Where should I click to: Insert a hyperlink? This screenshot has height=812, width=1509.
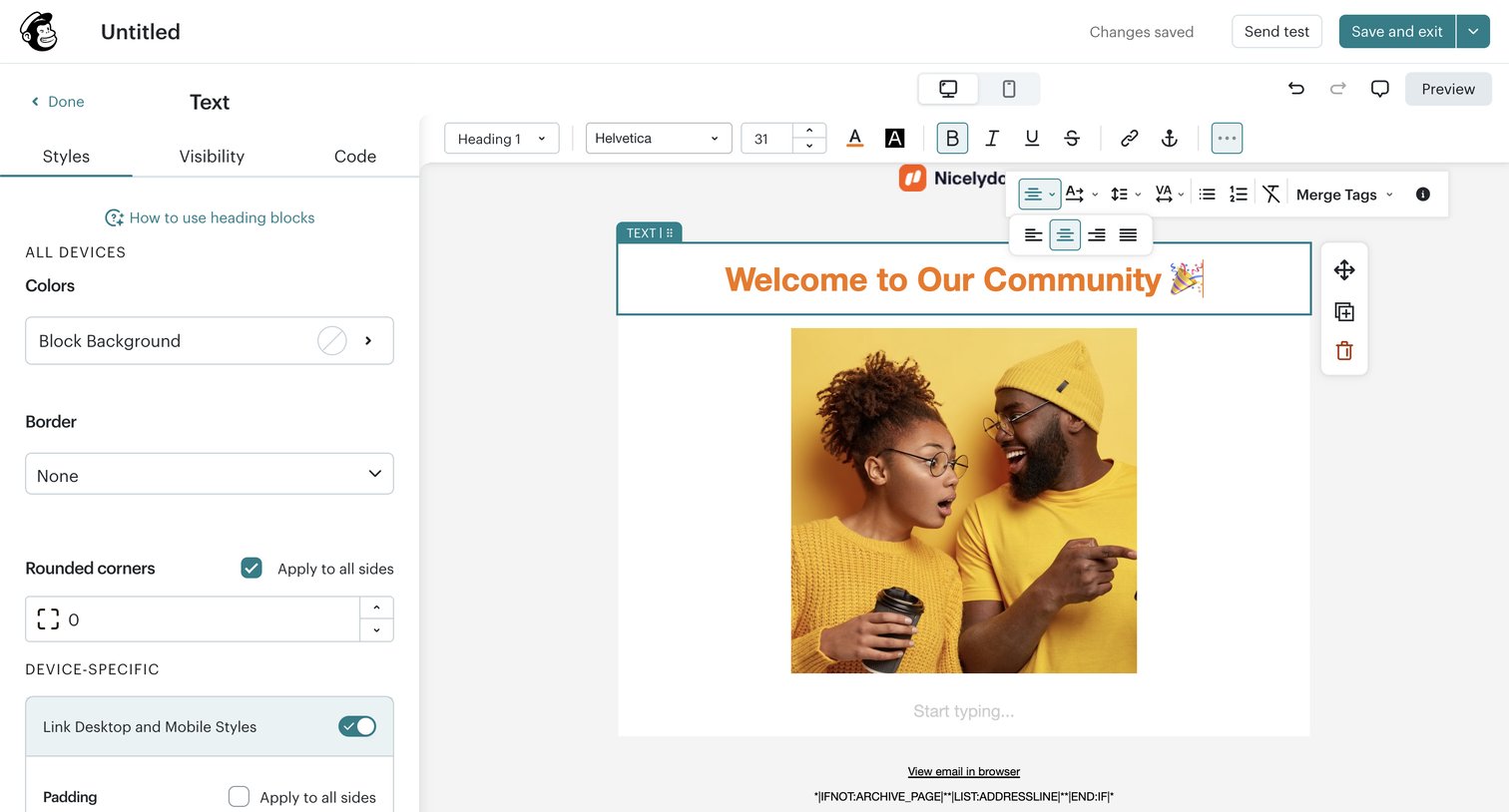1130,139
